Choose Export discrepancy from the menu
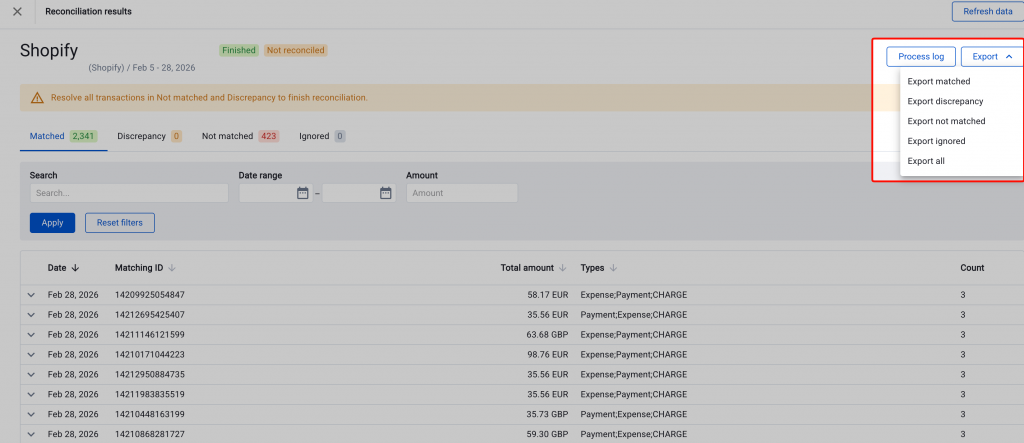 pos(945,101)
